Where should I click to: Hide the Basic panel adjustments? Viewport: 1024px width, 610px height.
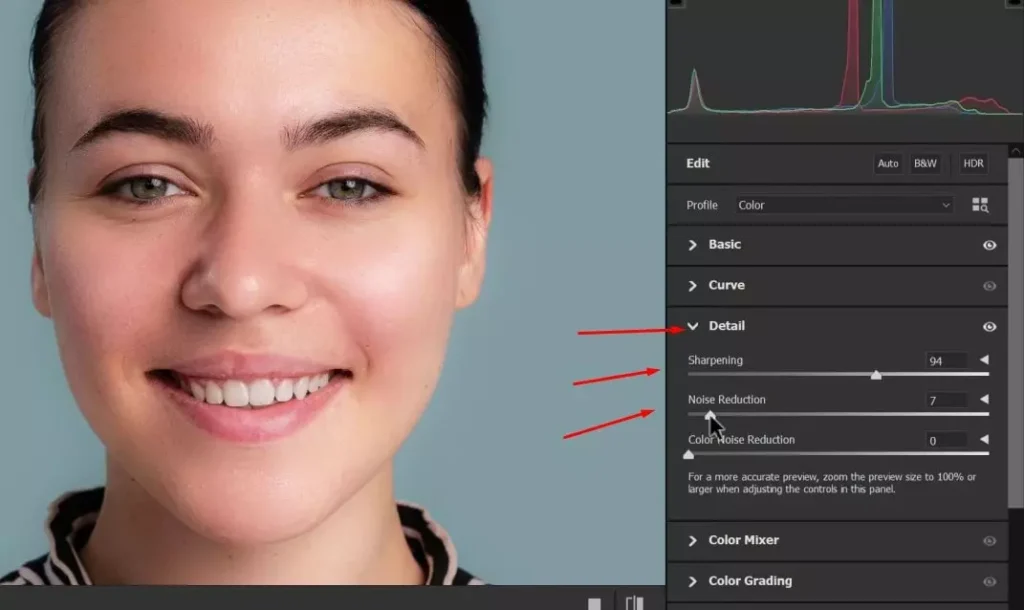pos(989,245)
